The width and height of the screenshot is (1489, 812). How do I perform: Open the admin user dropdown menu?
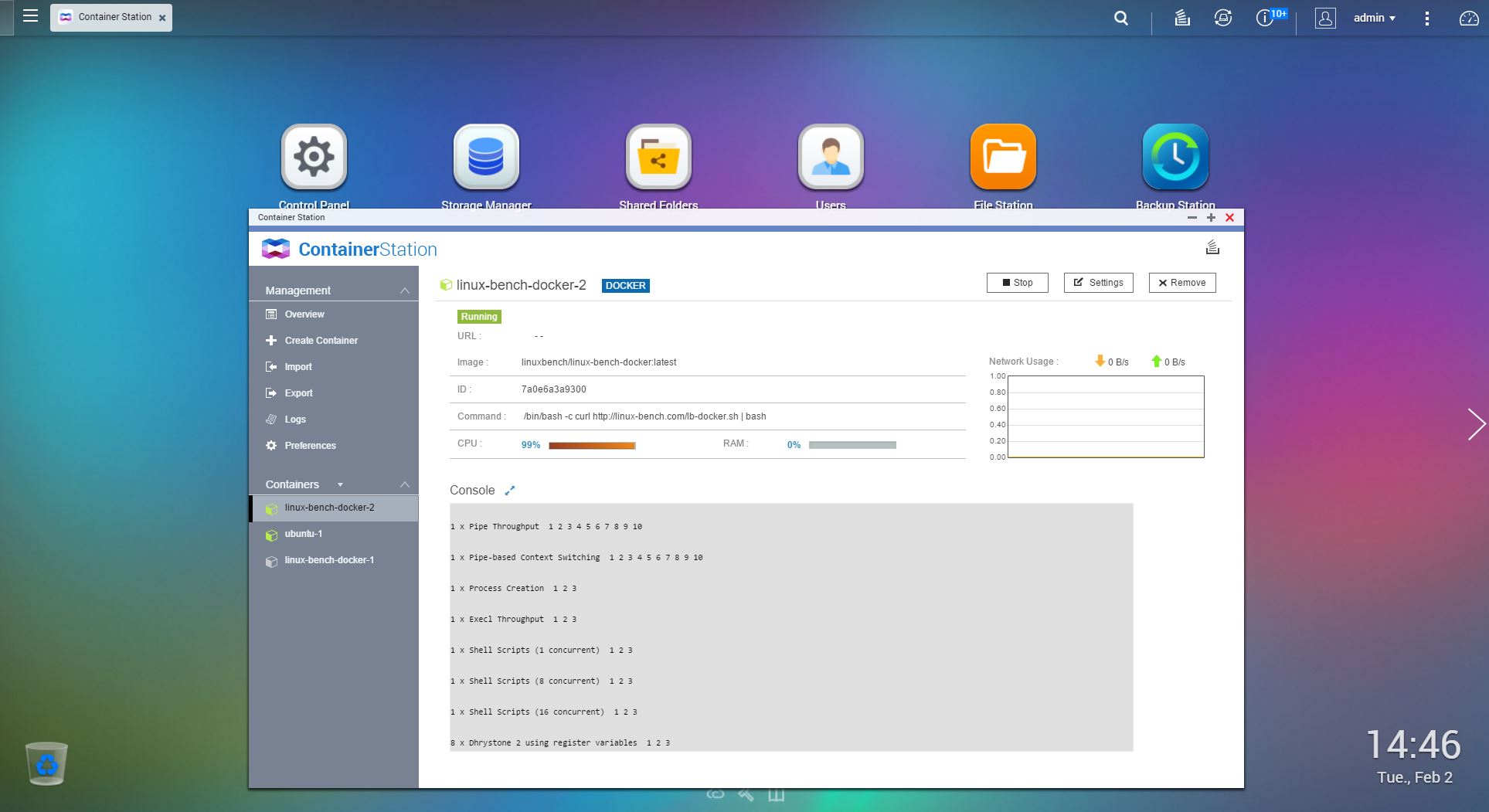[1374, 18]
